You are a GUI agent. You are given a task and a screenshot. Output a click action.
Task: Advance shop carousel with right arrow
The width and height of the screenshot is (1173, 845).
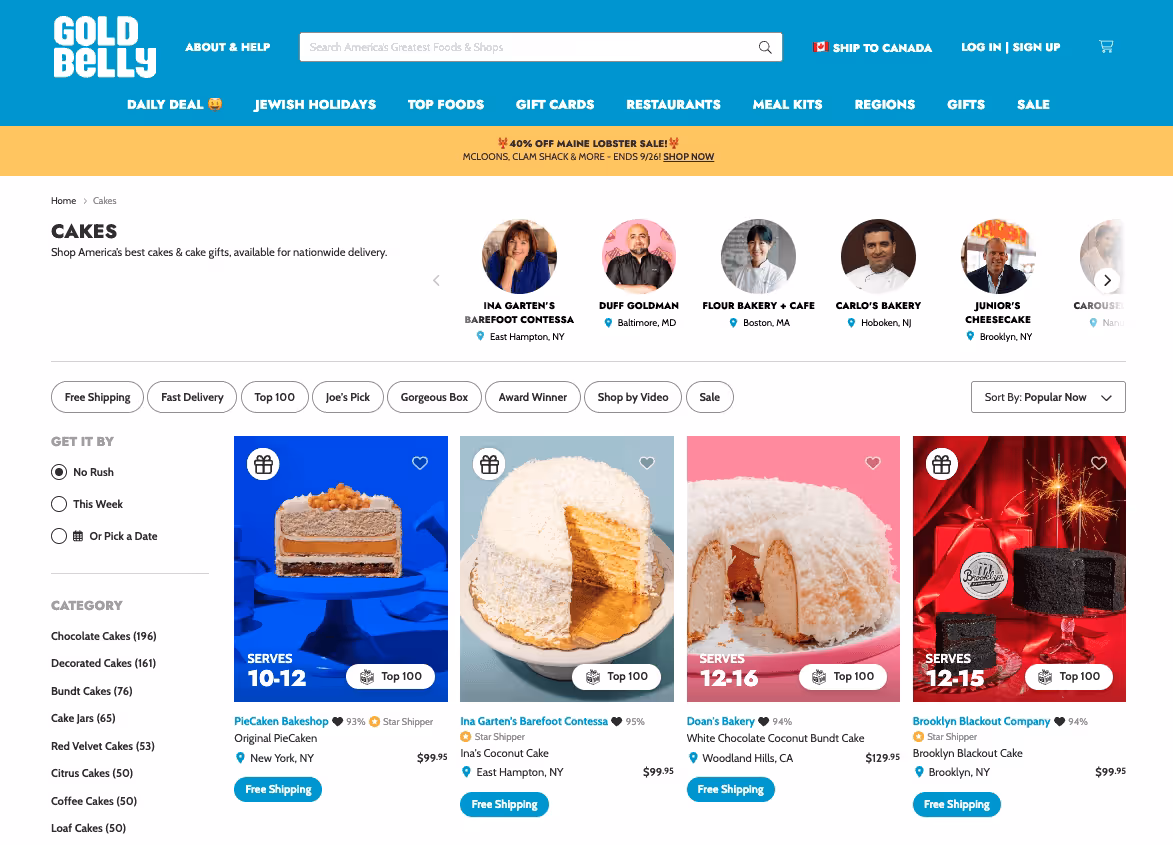pos(1107,280)
